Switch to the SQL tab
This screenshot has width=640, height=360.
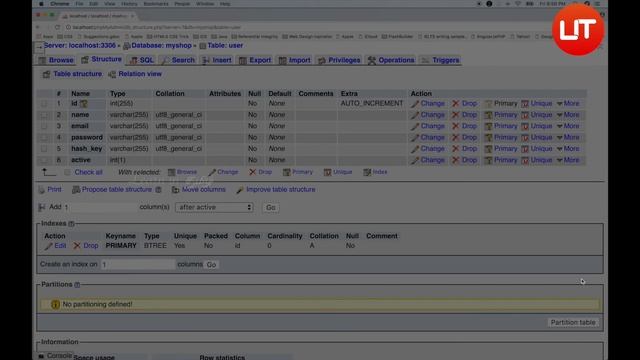(142, 60)
